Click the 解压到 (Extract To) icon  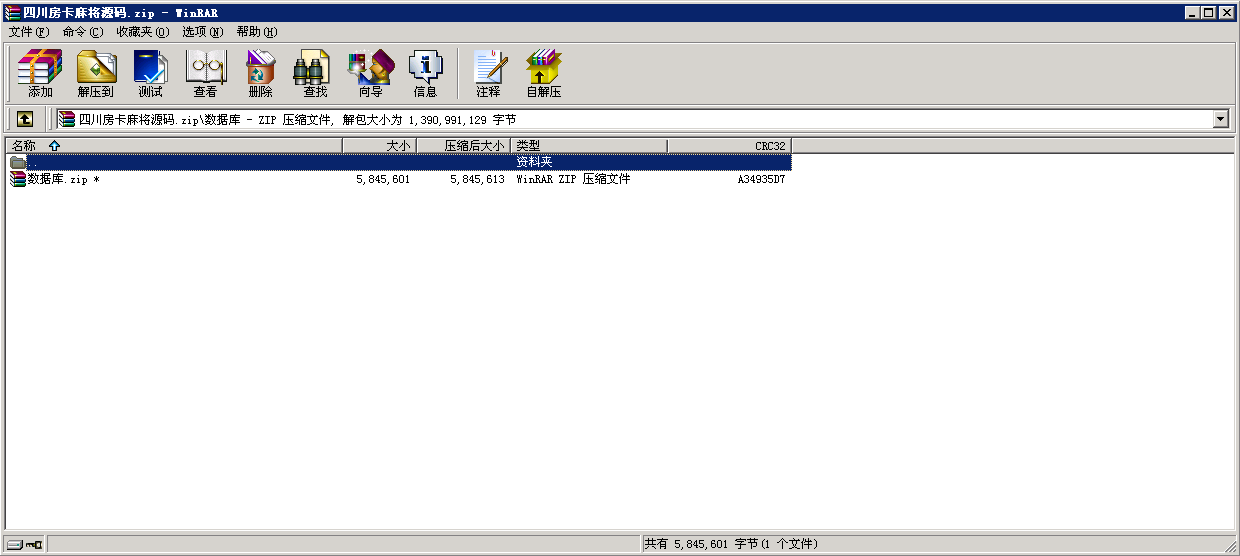click(x=96, y=74)
